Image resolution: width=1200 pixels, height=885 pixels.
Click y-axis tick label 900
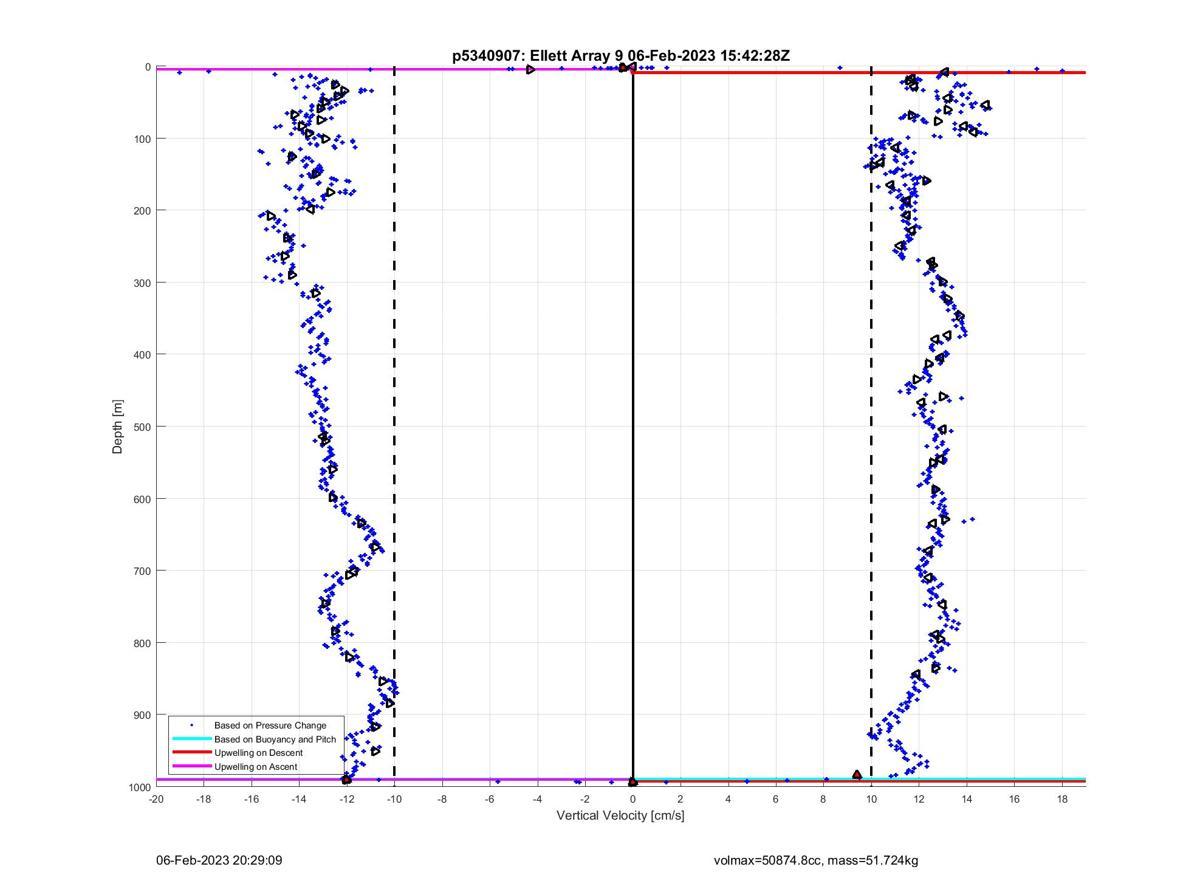point(141,715)
